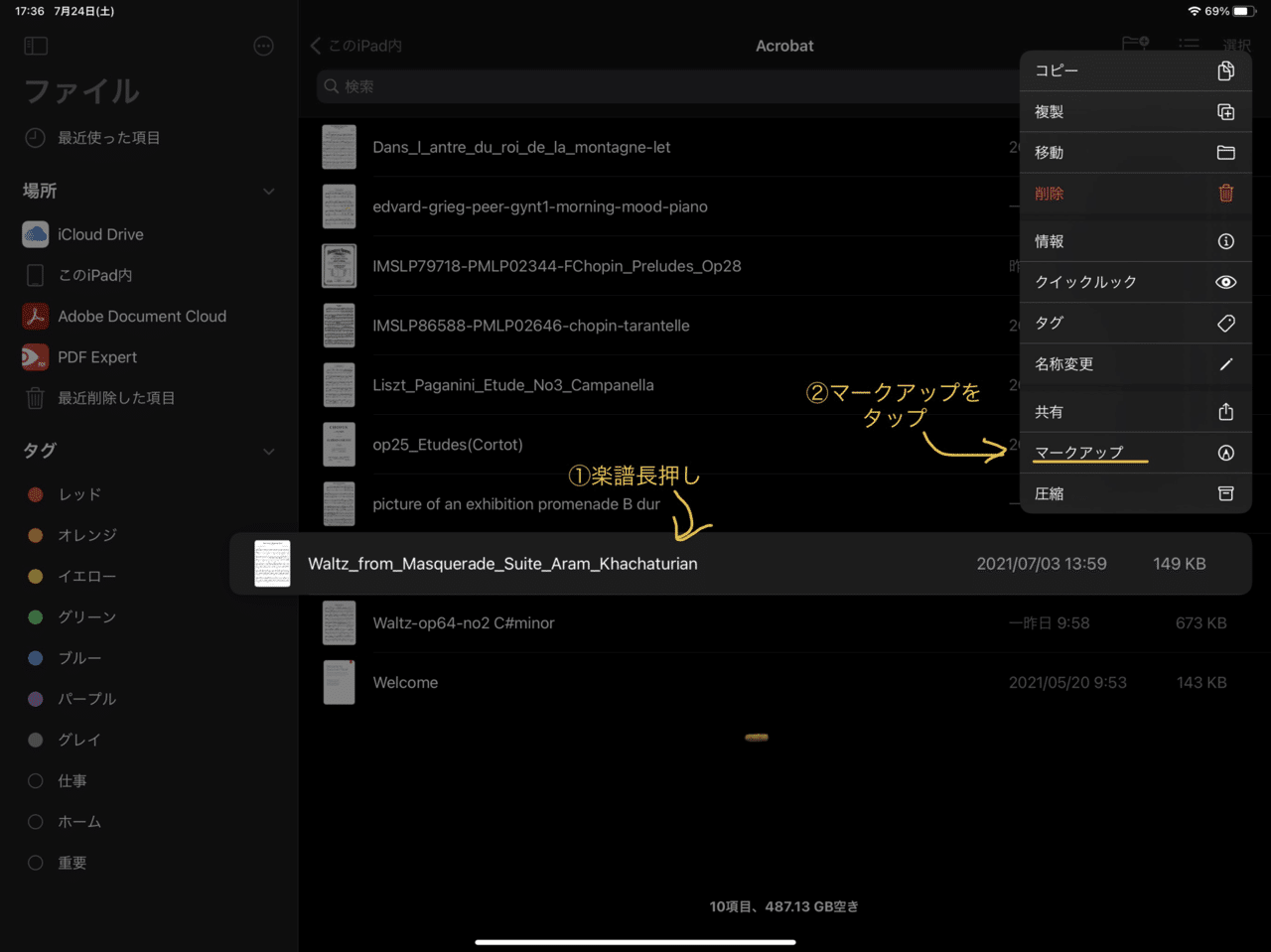
Task: Tap the more options ellipsis icon in sidebar
Action: (263, 46)
